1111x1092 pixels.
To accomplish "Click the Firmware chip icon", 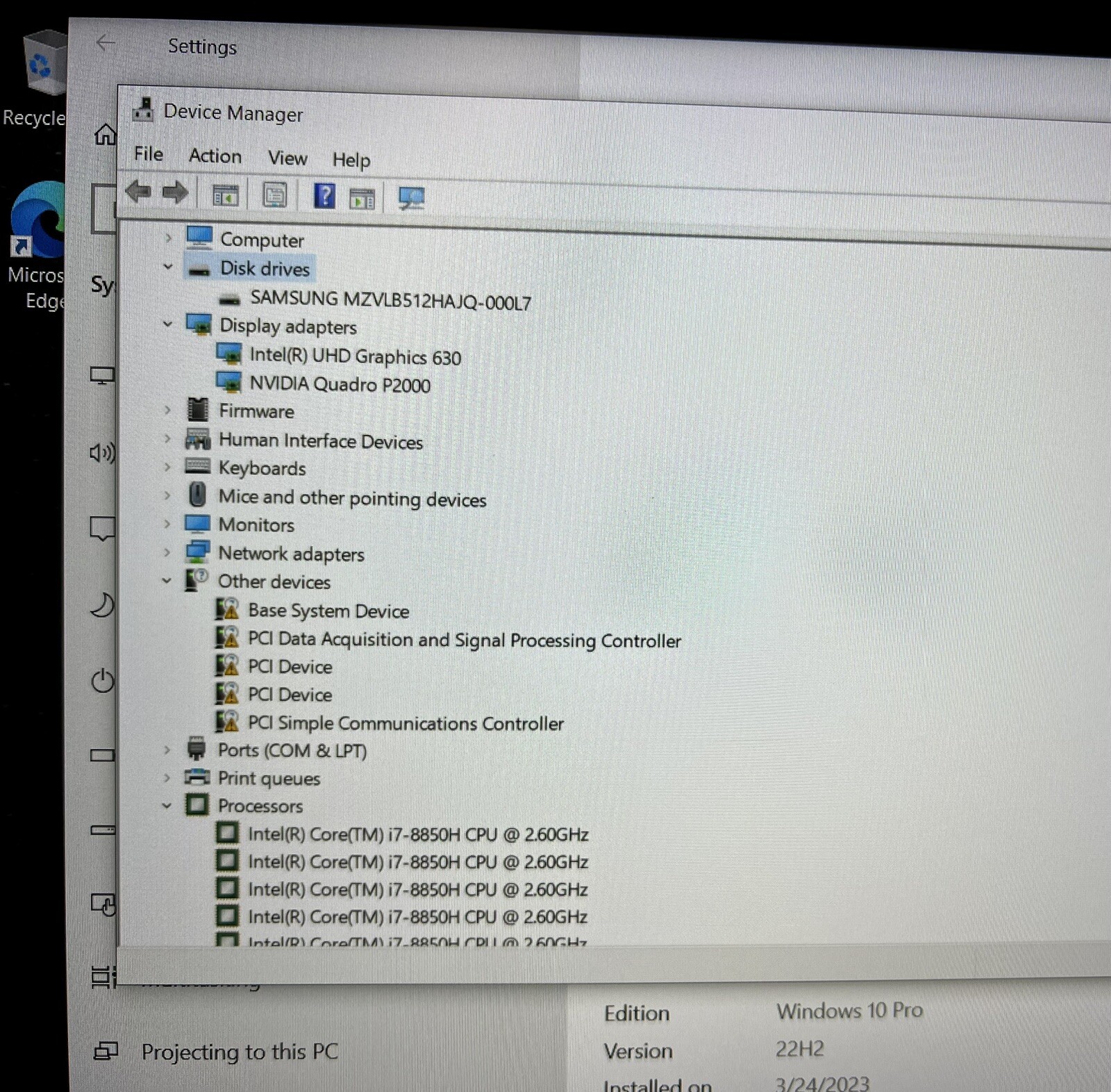I will (x=198, y=410).
